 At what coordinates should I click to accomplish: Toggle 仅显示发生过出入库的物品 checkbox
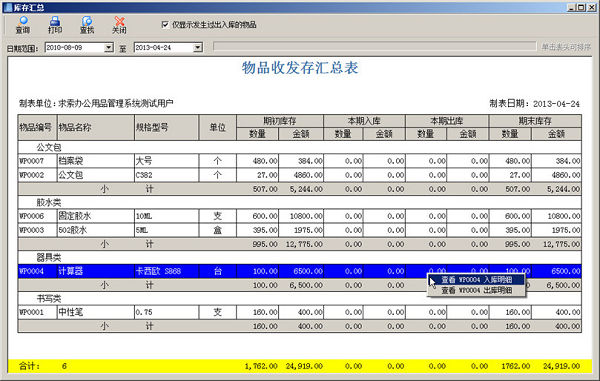pyautogui.click(x=165, y=25)
